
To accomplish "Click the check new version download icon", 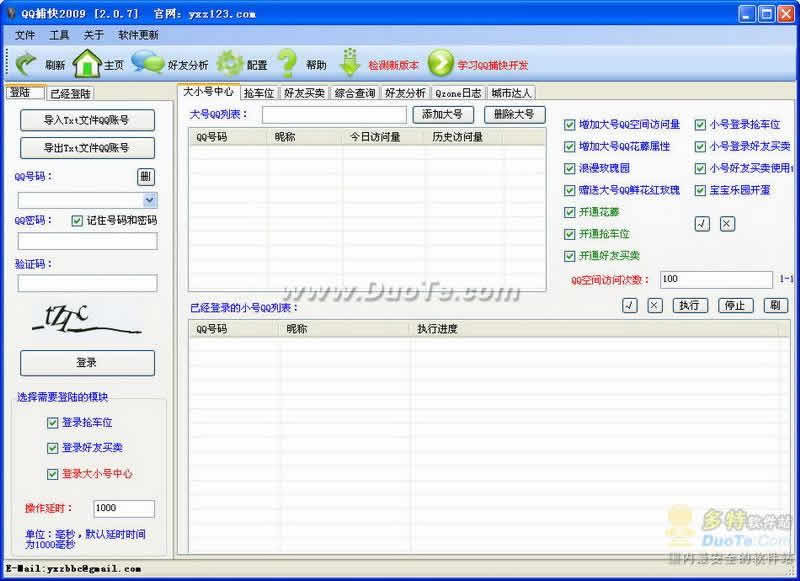I will [350, 63].
